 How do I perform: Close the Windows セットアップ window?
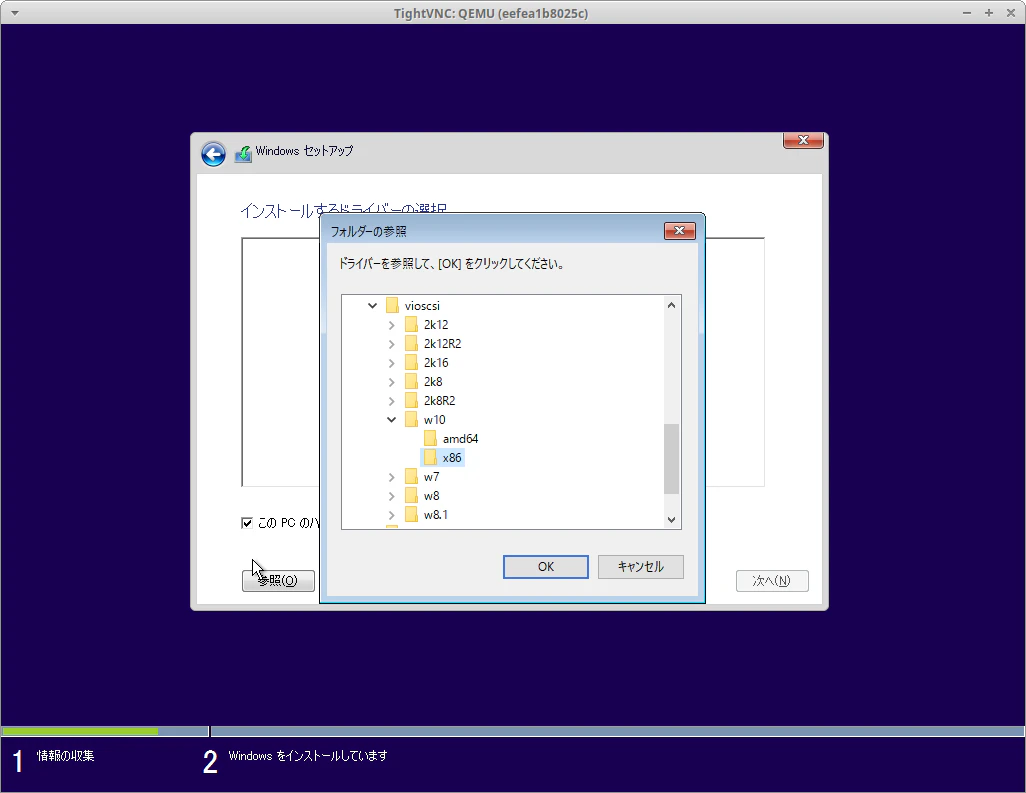click(x=804, y=140)
